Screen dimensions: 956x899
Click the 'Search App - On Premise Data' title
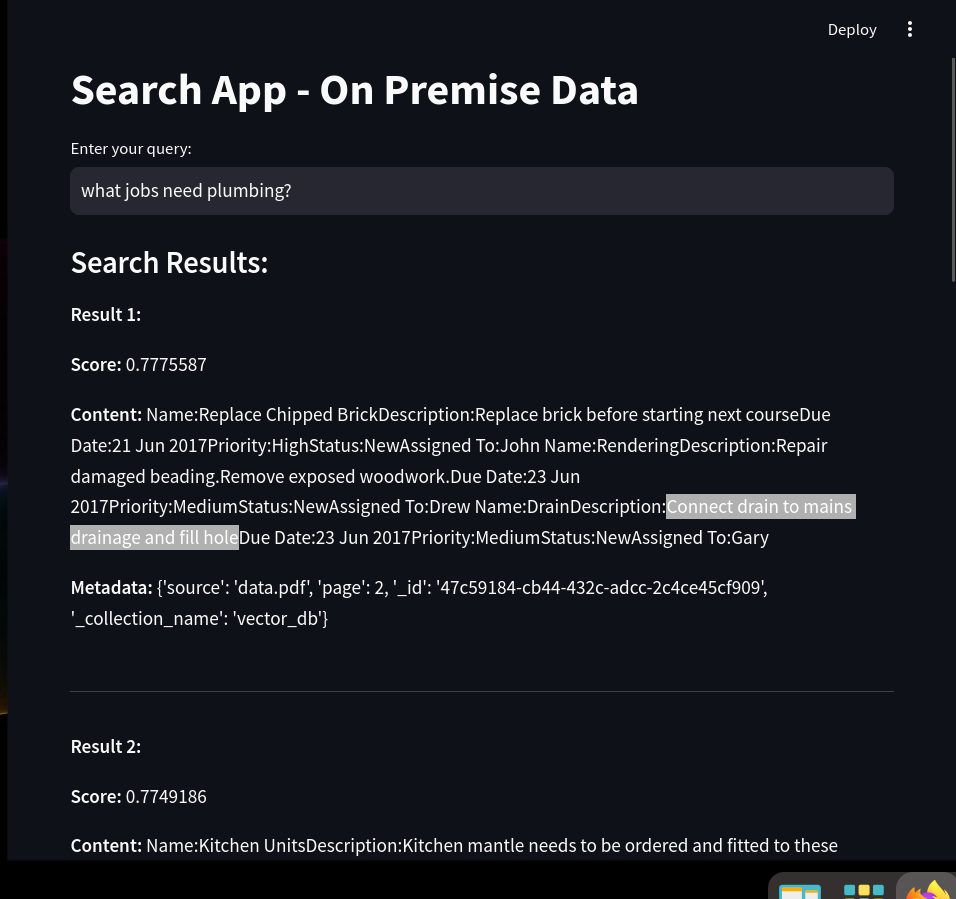[x=355, y=89]
